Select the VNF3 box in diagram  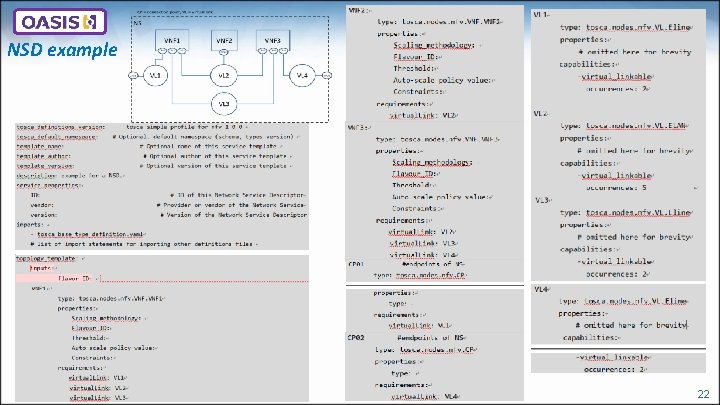coord(273,40)
